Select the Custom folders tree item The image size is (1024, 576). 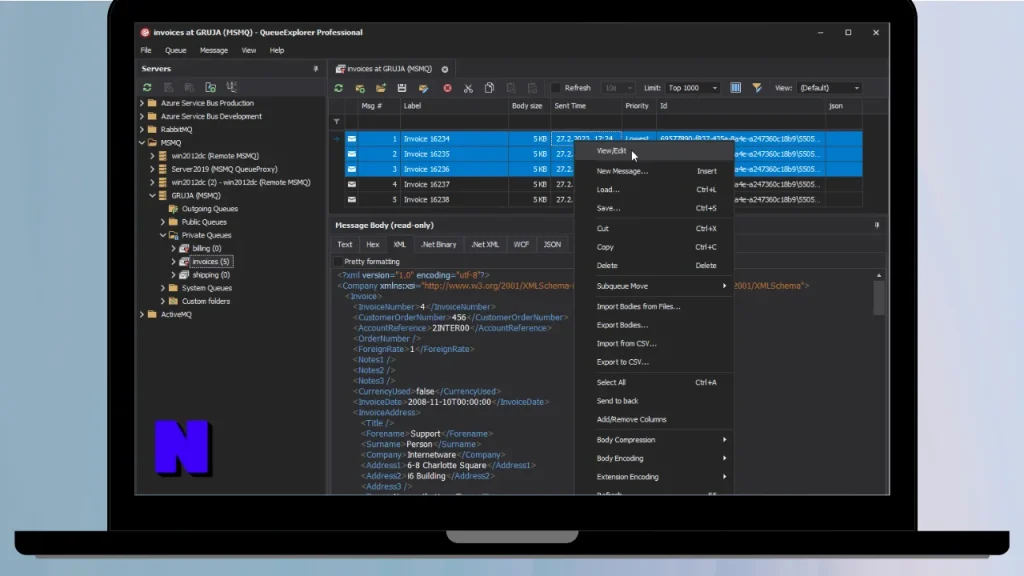click(206, 301)
